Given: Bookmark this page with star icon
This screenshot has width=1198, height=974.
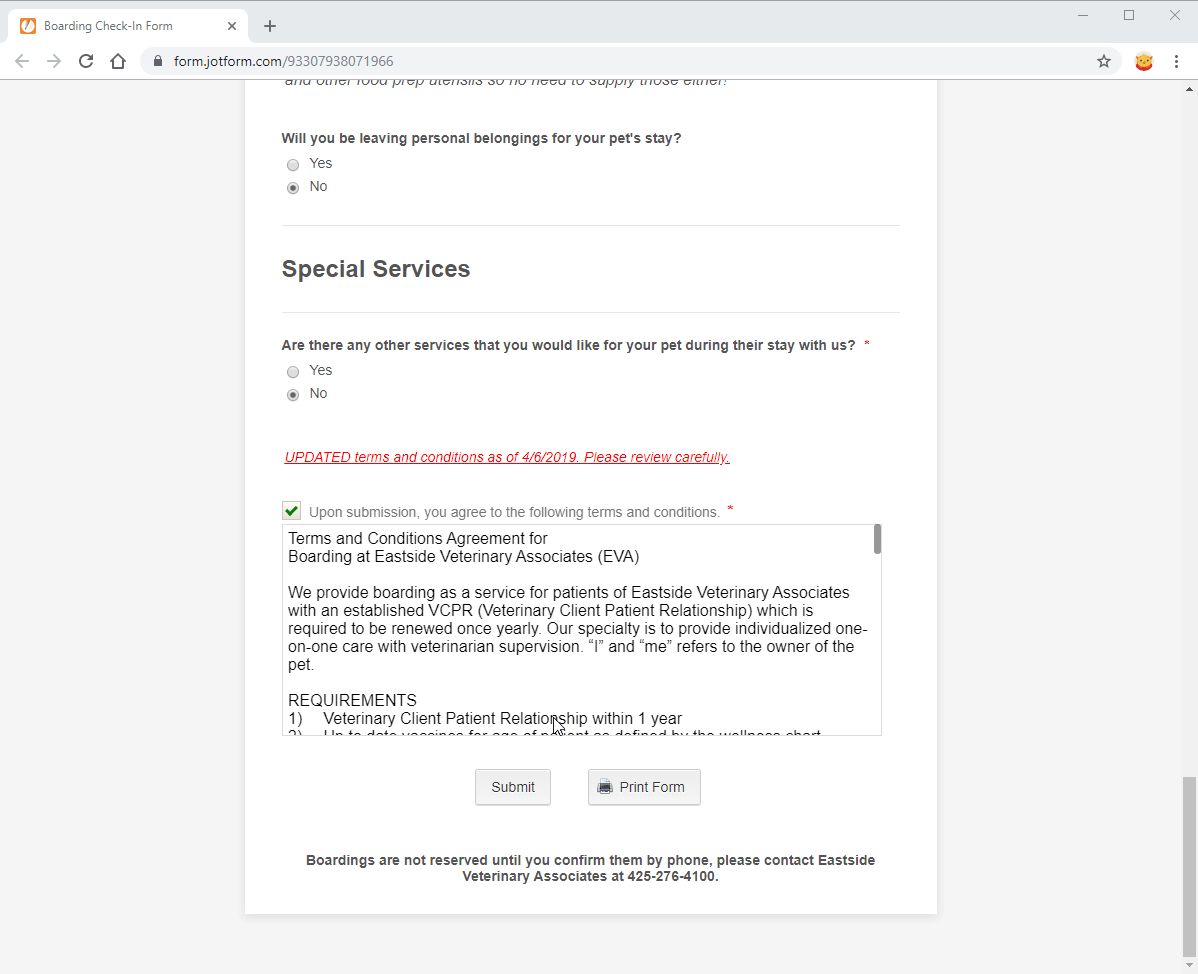Looking at the screenshot, I should 1104,61.
